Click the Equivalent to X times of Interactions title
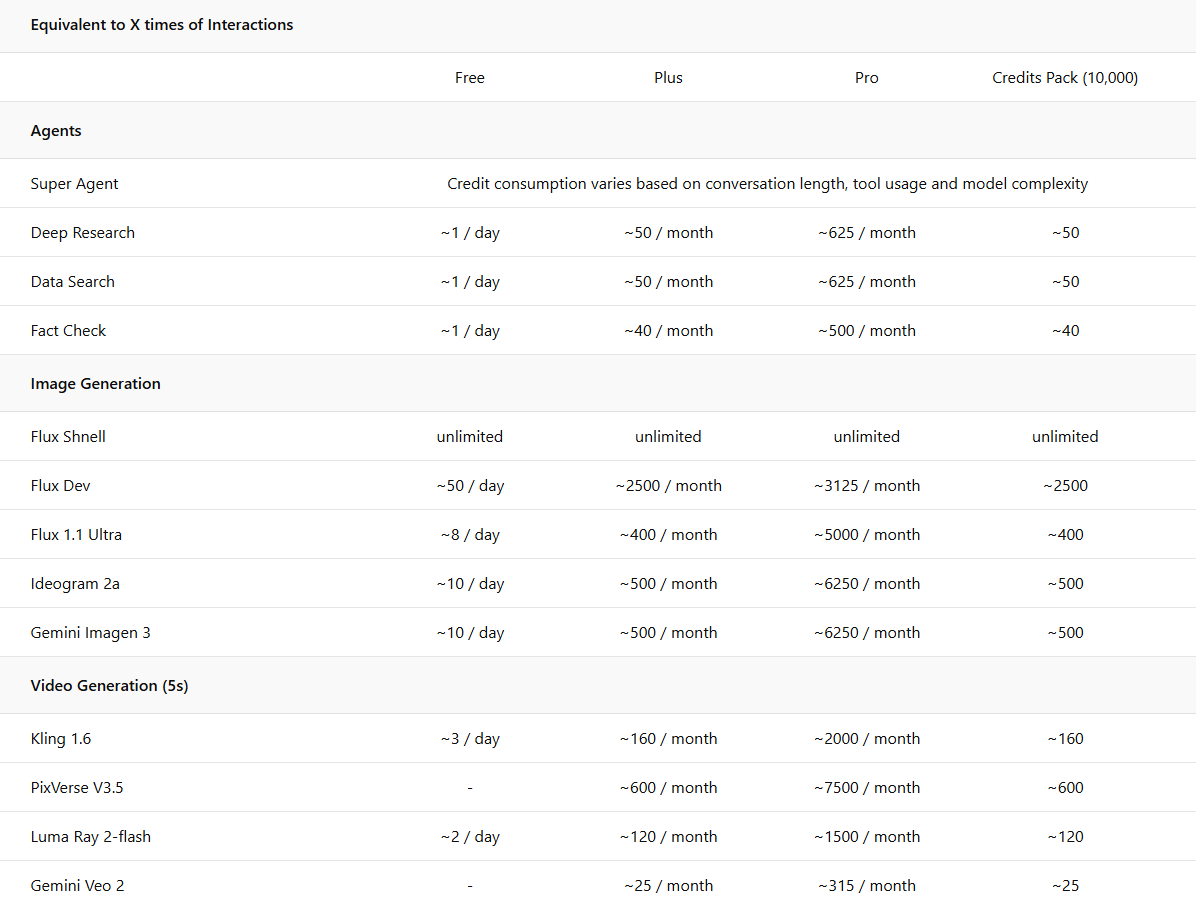Image resolution: width=1196 pixels, height=907 pixels. (162, 25)
